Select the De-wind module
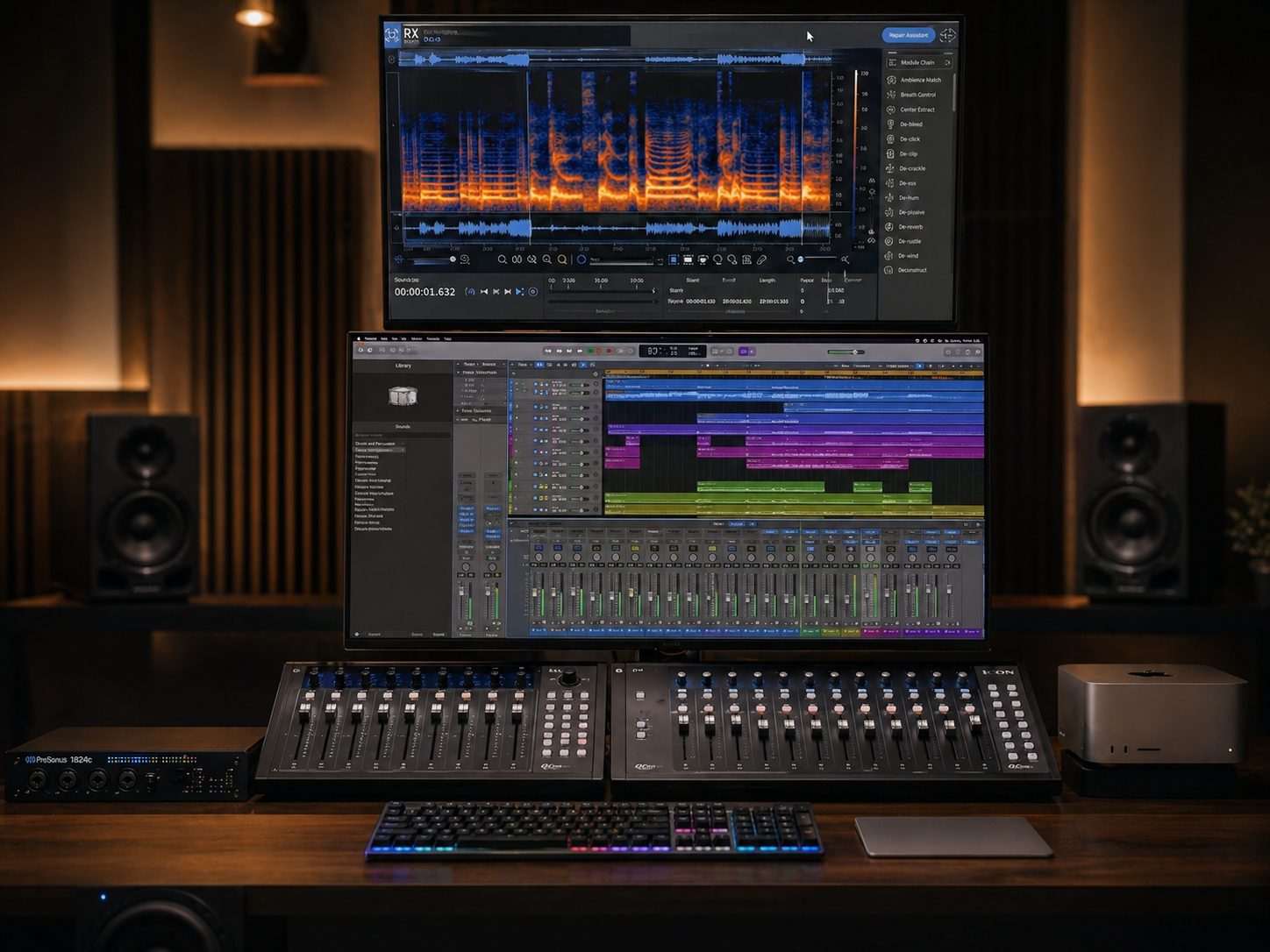The width and height of the screenshot is (1270, 952). [903, 256]
